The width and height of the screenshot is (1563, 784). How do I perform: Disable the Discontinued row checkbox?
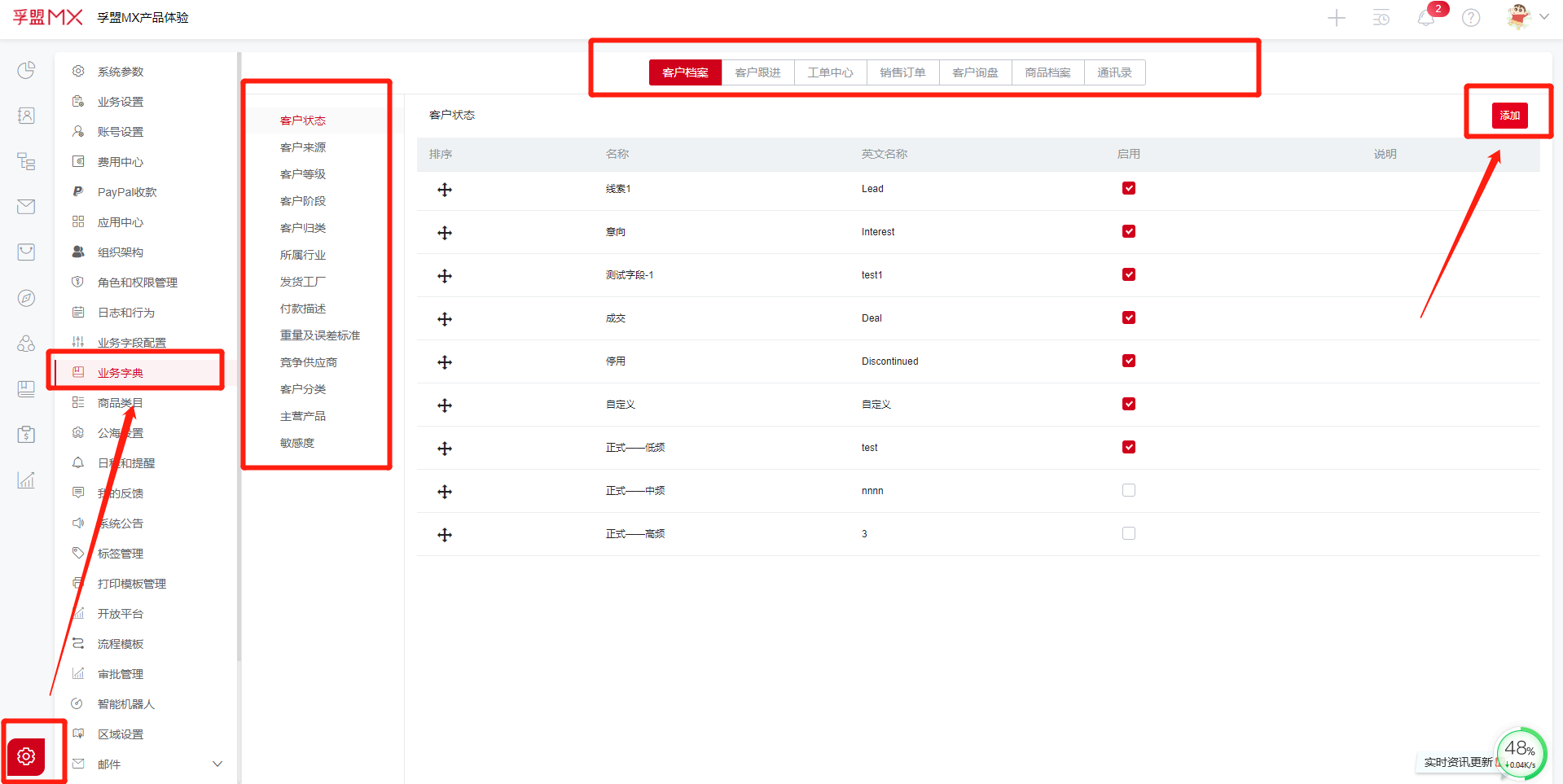tap(1128, 361)
